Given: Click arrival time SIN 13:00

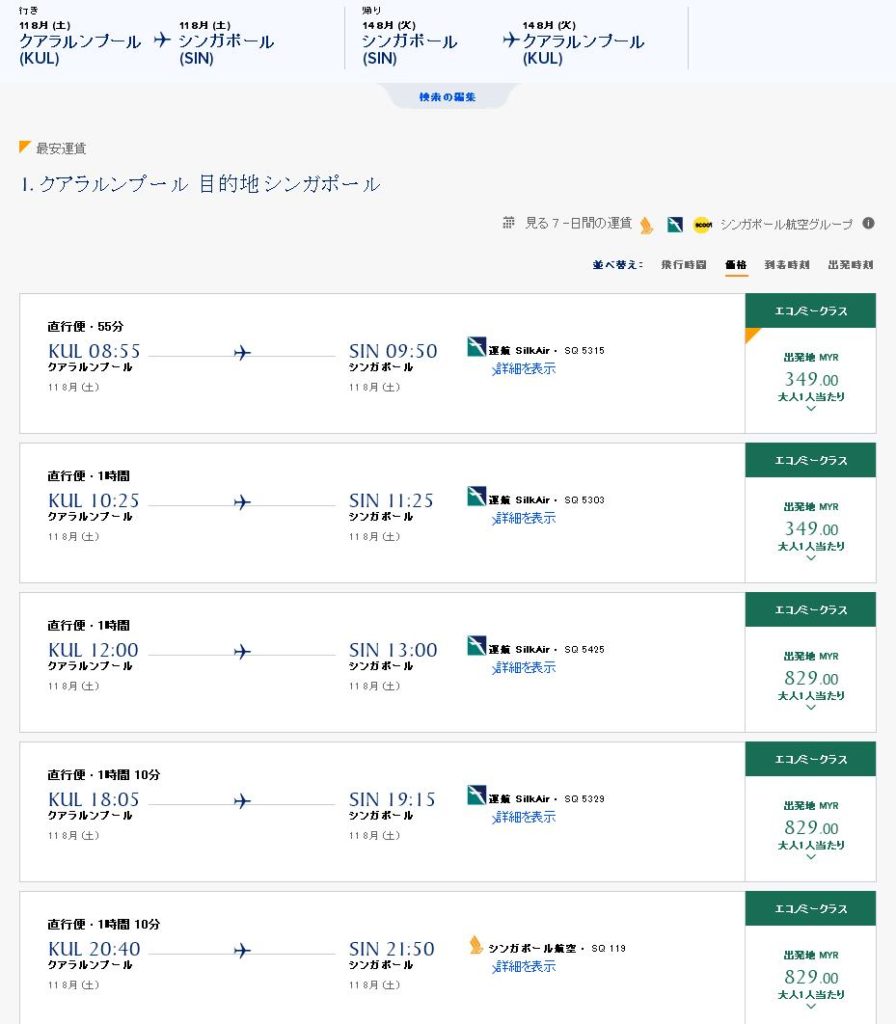Looking at the screenshot, I should (x=392, y=650).
